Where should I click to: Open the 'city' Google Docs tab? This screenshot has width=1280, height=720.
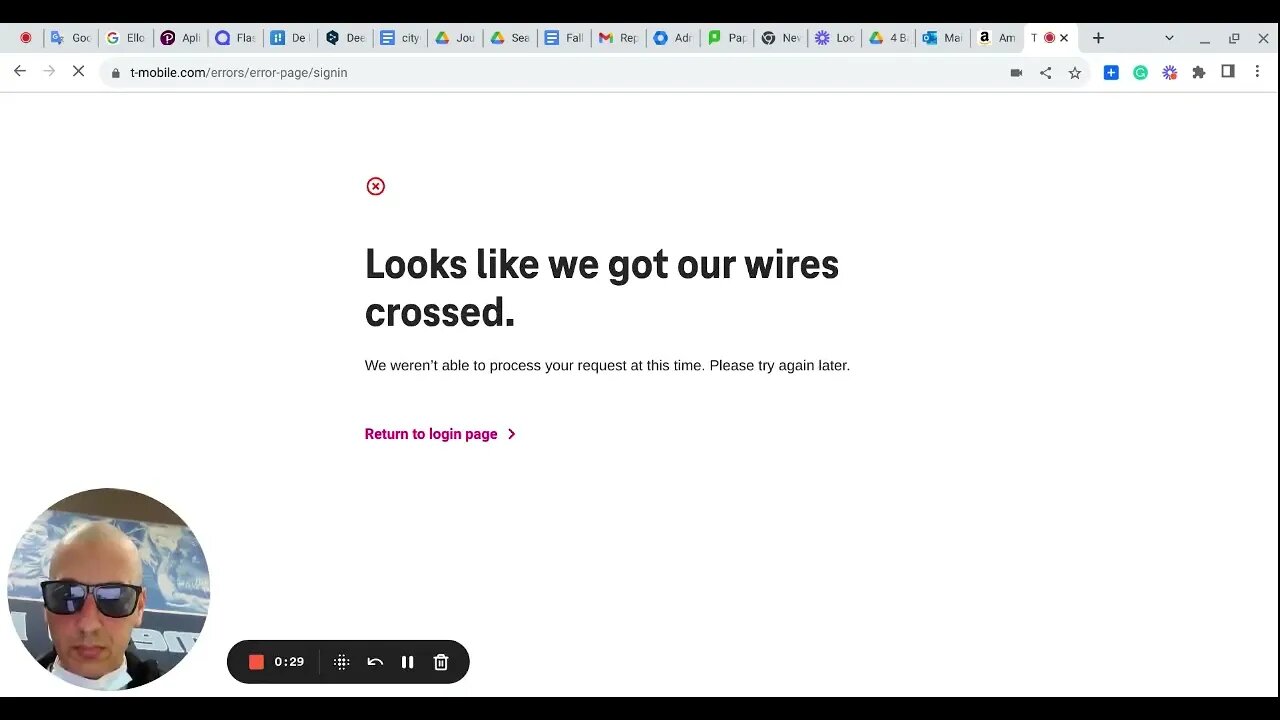point(400,38)
